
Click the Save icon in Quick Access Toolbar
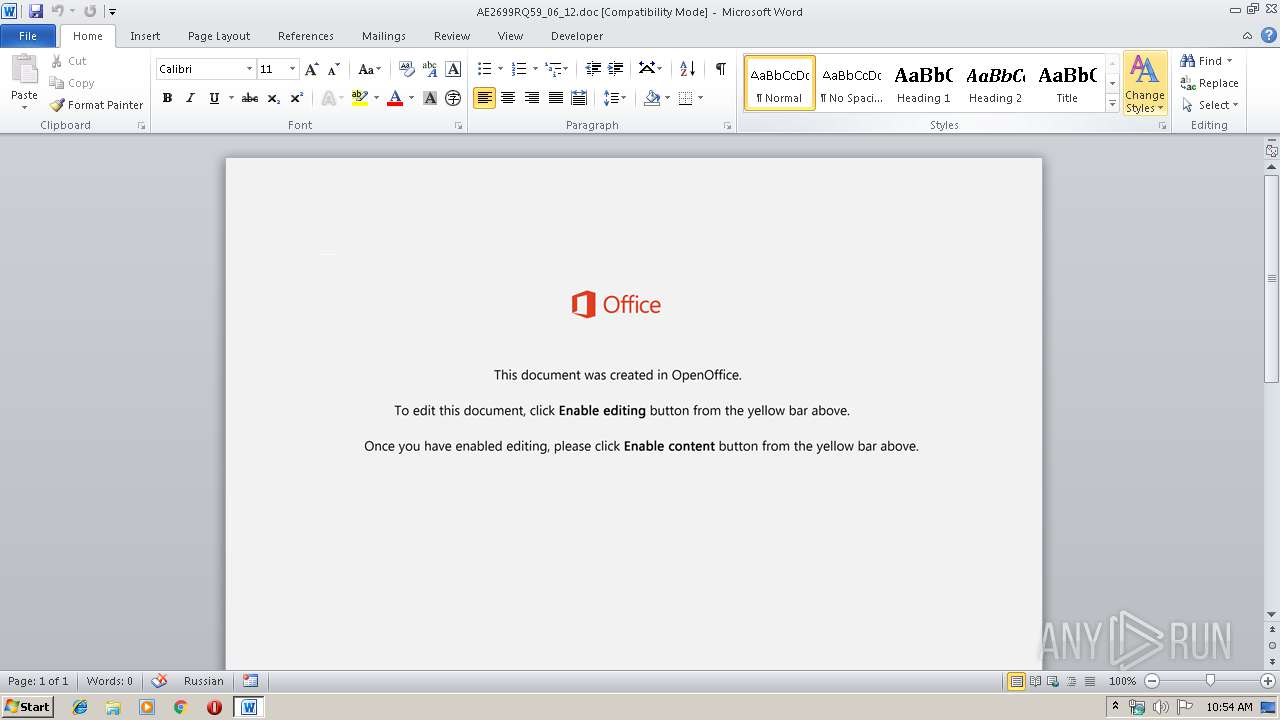coord(36,11)
